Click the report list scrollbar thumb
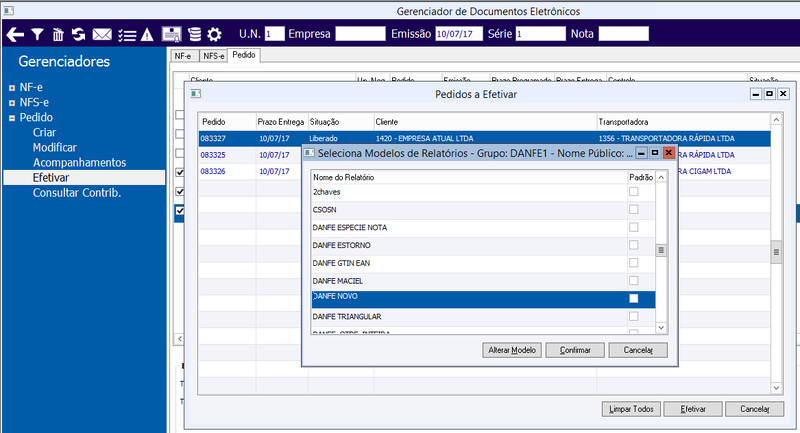This screenshot has height=433, width=800. (x=661, y=250)
